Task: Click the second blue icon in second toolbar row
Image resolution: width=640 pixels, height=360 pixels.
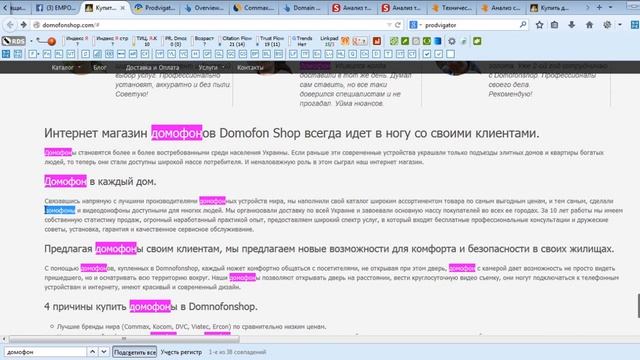Action: (18, 53)
